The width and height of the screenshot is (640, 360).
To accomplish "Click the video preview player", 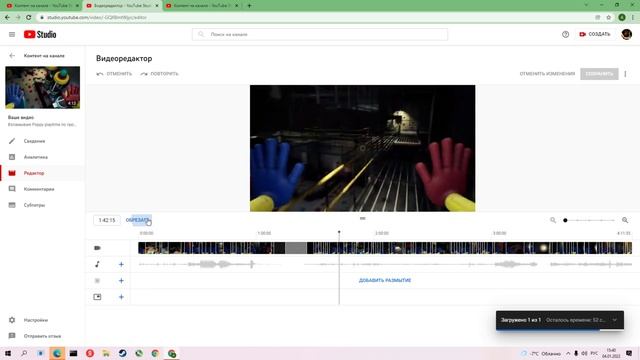I will pyautogui.click(x=362, y=148).
